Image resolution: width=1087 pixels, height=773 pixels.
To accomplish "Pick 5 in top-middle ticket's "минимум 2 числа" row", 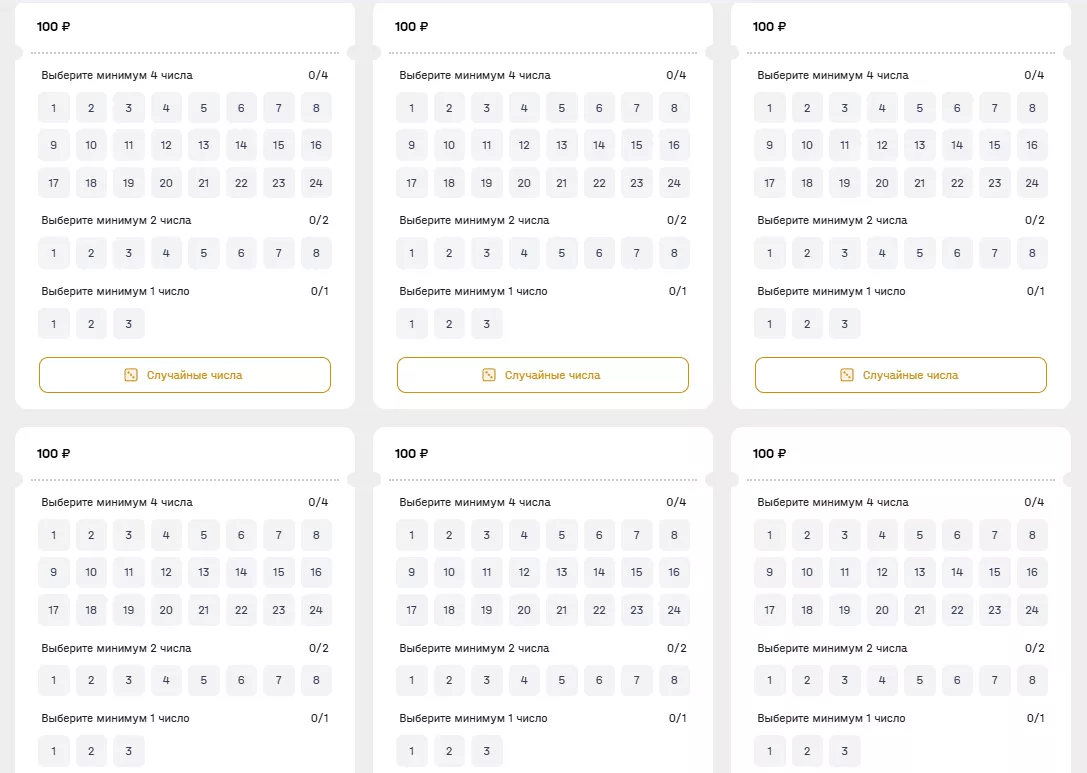I will 562,253.
